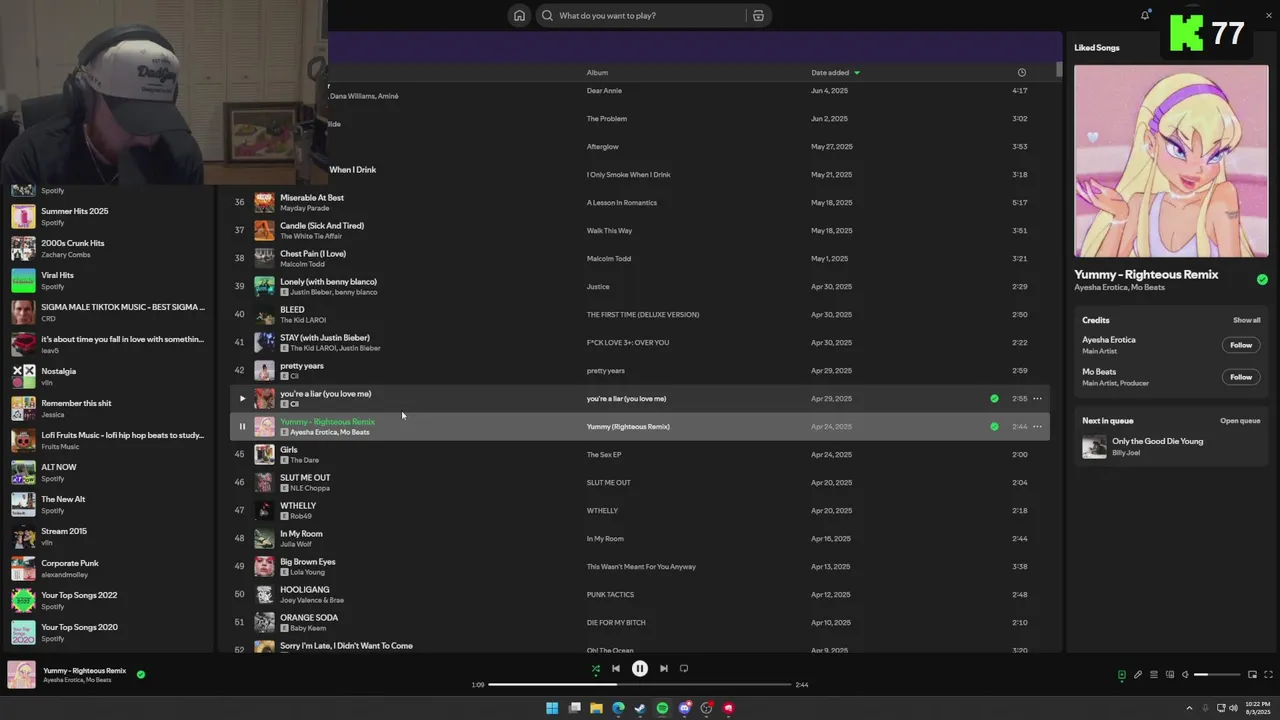Click Yummy album art in Now Playing
Image resolution: width=1280 pixels, height=720 pixels.
tap(1171, 161)
